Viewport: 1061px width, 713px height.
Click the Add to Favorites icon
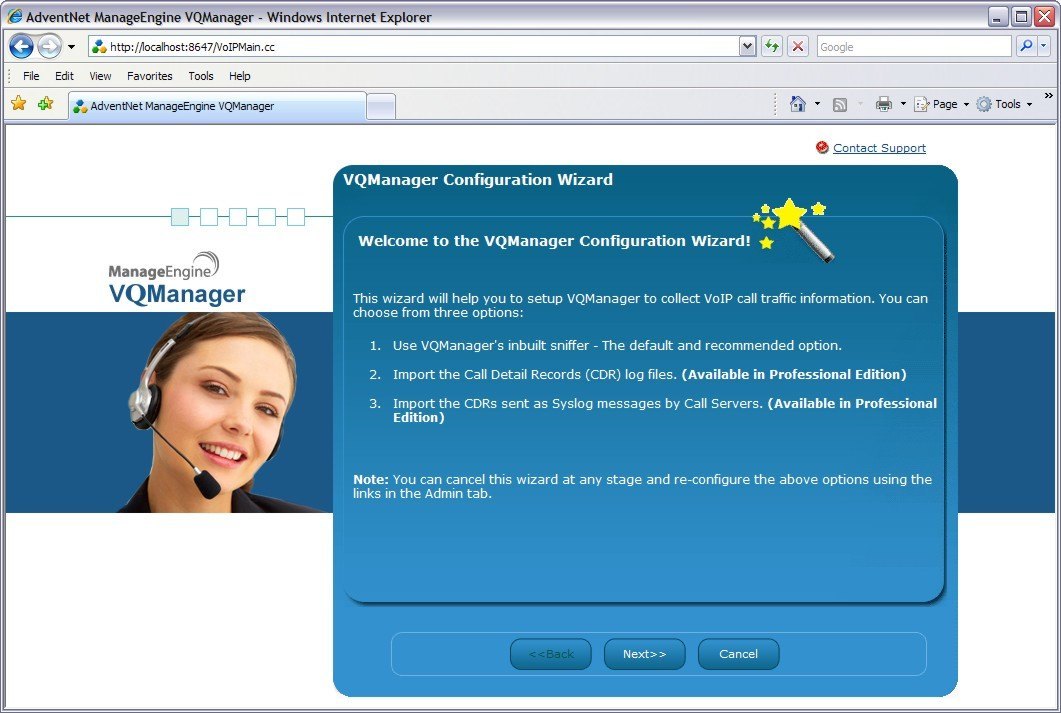click(45, 103)
